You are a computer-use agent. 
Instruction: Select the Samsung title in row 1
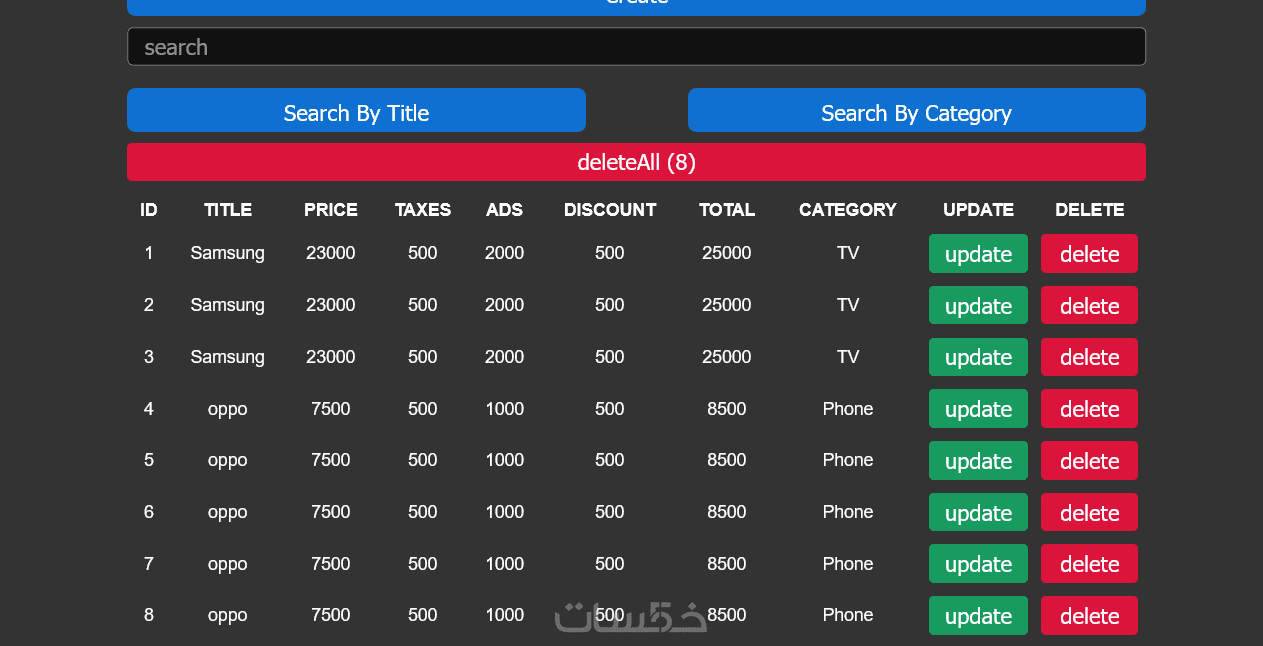[x=228, y=253]
